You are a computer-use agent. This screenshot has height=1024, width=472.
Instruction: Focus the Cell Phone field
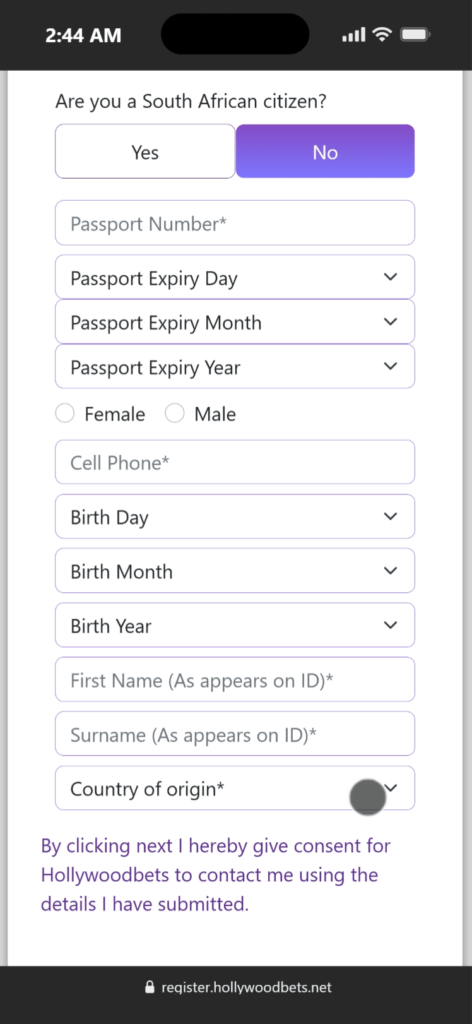coord(235,462)
